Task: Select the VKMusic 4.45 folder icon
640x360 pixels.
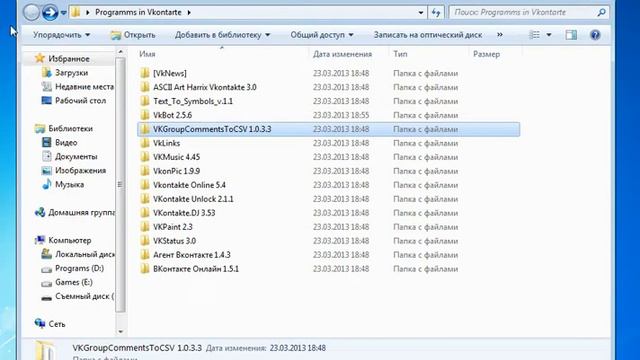Action: pos(144,157)
